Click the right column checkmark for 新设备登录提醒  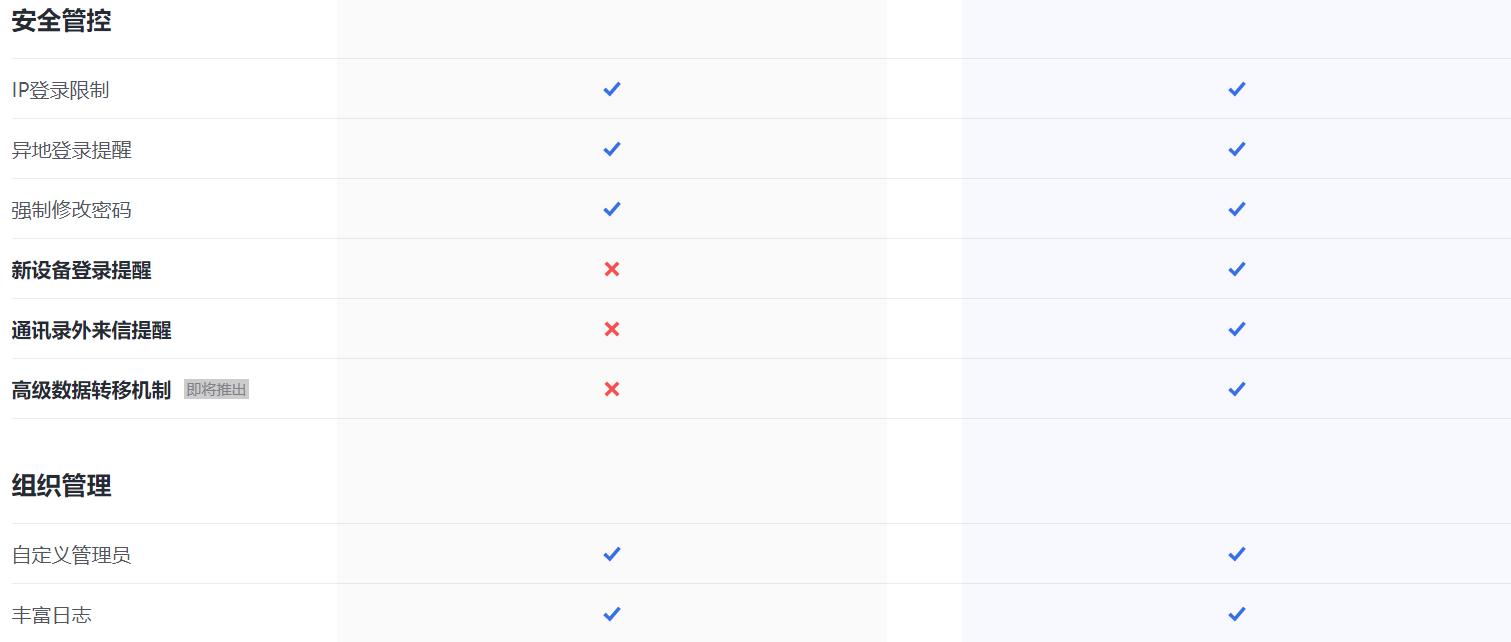(1237, 269)
